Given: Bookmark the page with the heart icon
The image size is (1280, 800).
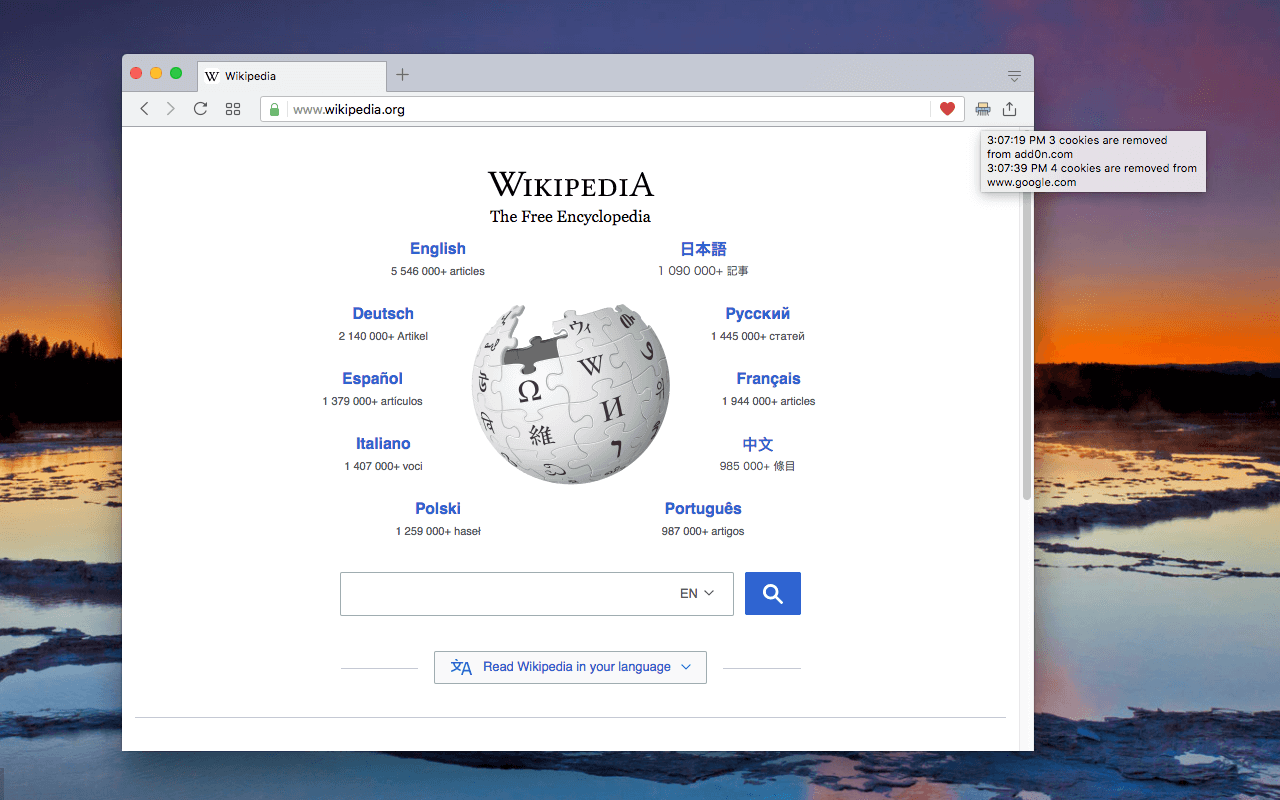Looking at the screenshot, I should pyautogui.click(x=947, y=109).
